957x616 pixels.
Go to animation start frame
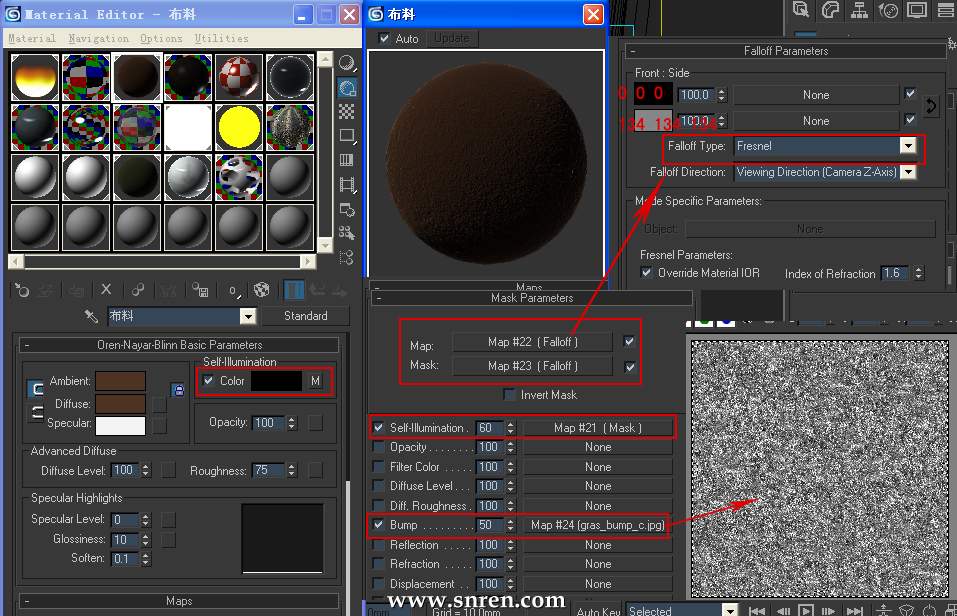click(x=757, y=611)
